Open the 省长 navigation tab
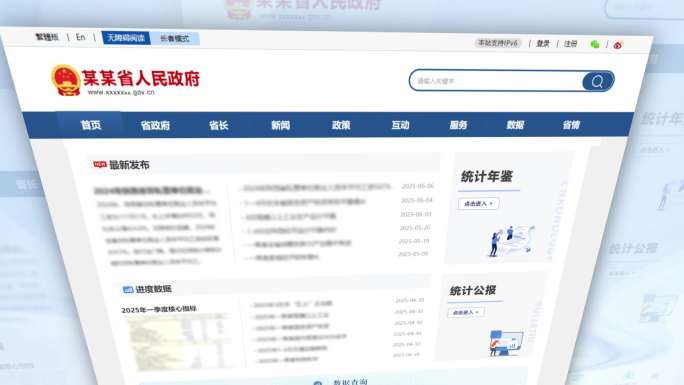The height and width of the screenshot is (385, 684). click(219, 126)
